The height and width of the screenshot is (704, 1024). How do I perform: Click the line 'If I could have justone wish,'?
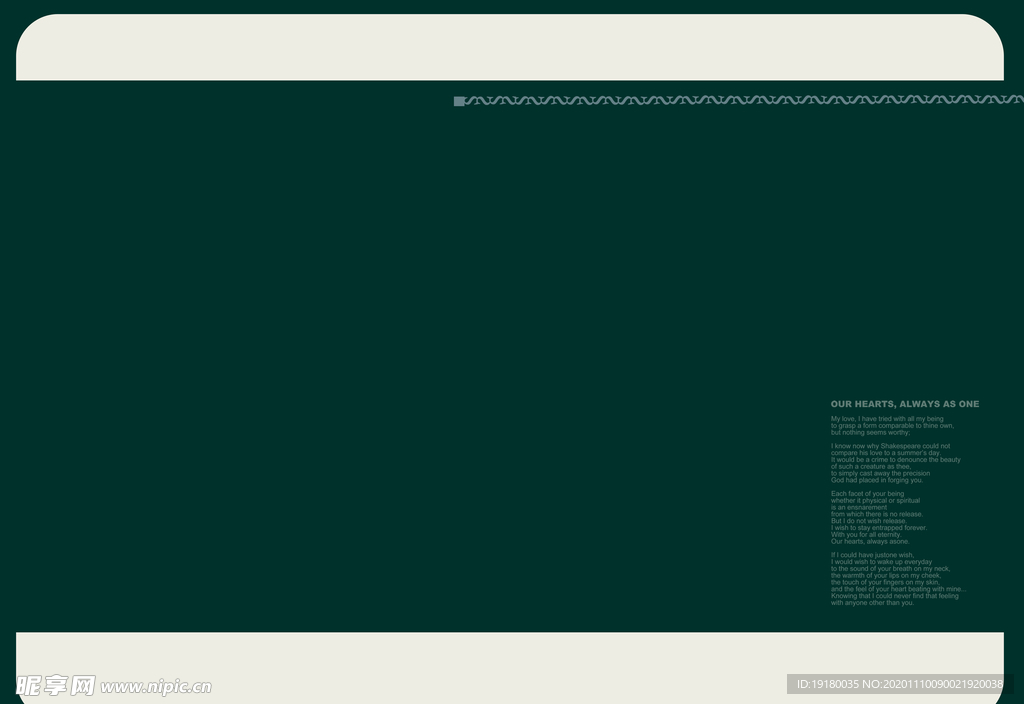(x=872, y=555)
